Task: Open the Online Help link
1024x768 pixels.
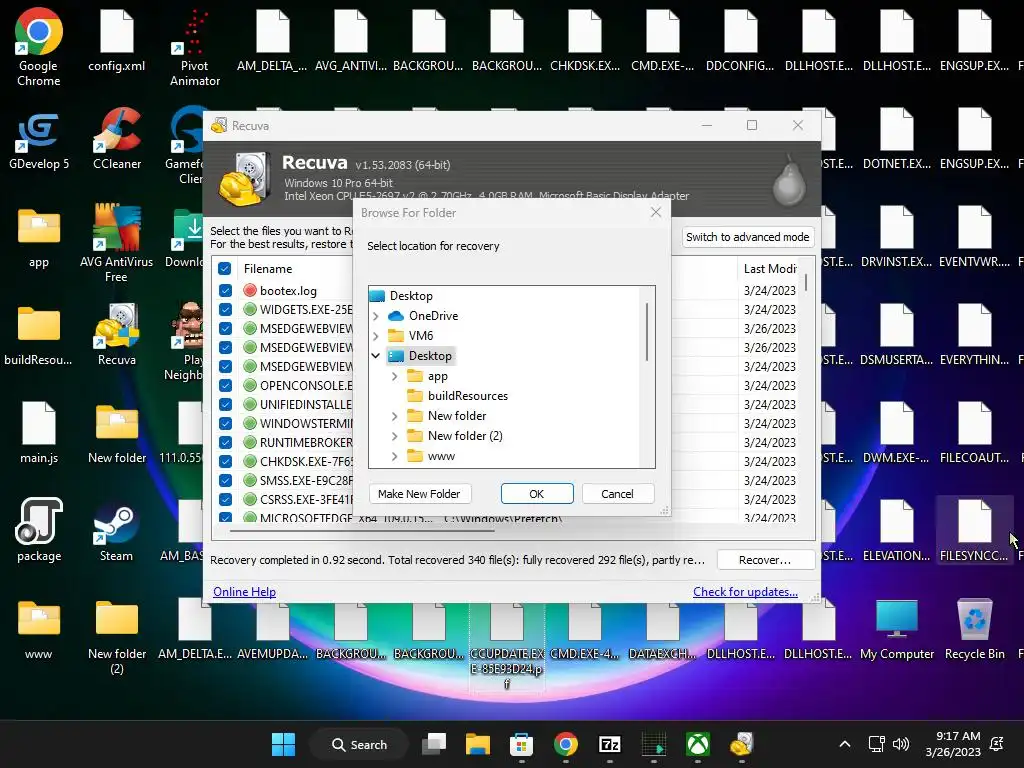Action: coord(244,592)
